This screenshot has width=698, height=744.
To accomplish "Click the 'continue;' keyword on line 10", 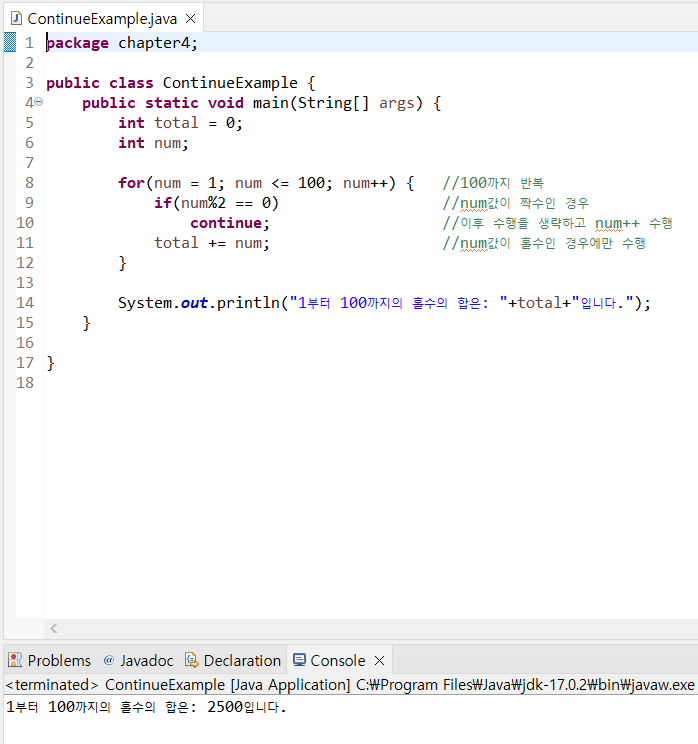I will point(230,223).
